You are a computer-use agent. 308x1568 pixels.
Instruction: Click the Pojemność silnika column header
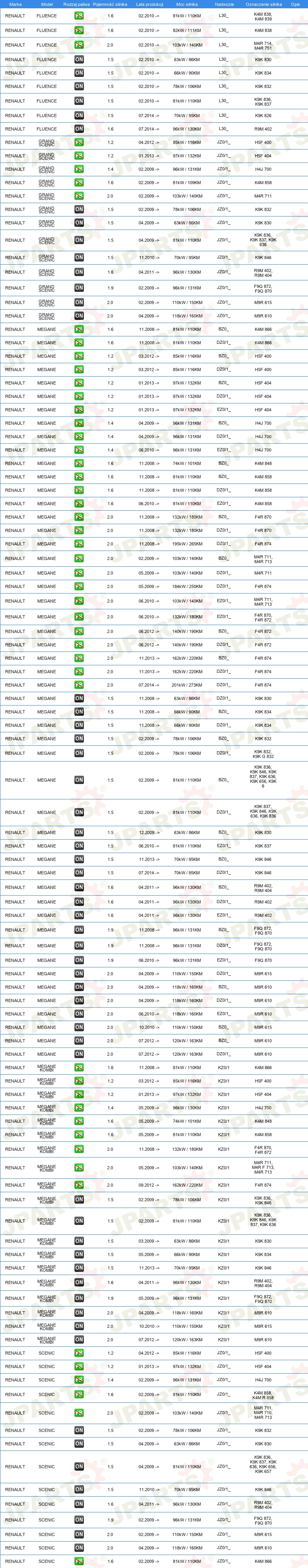point(110,4)
